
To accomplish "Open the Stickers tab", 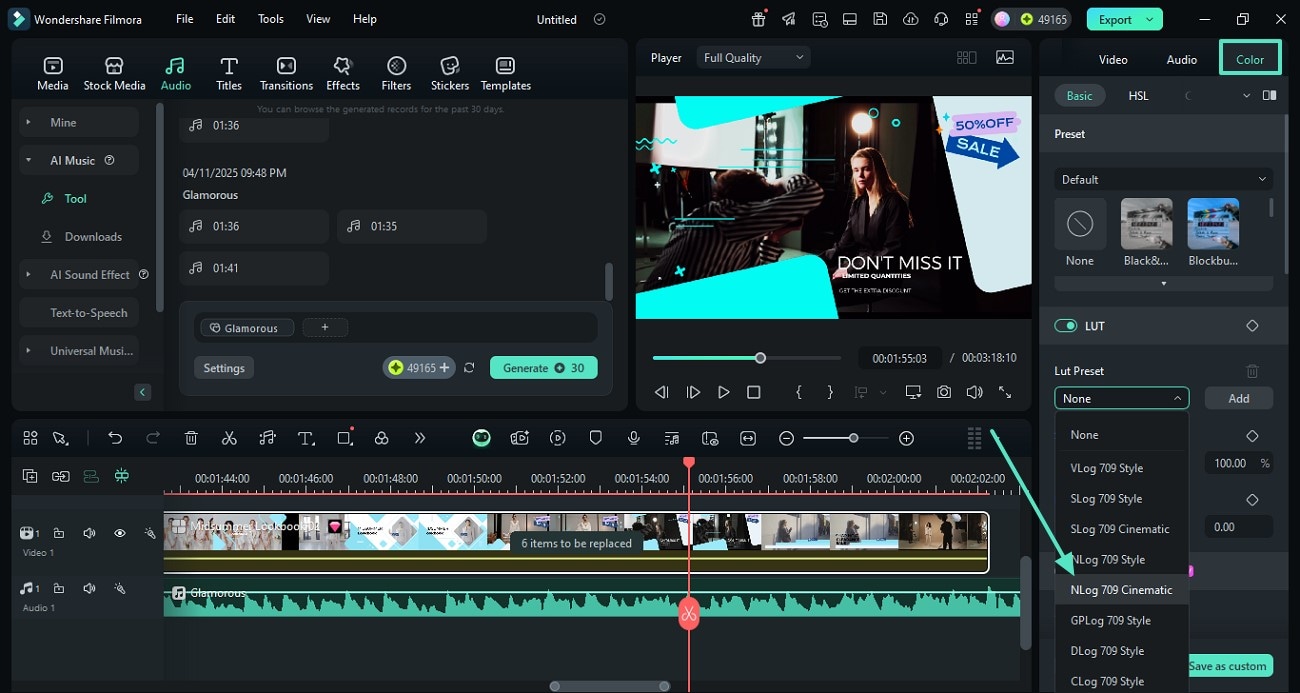I will [450, 73].
